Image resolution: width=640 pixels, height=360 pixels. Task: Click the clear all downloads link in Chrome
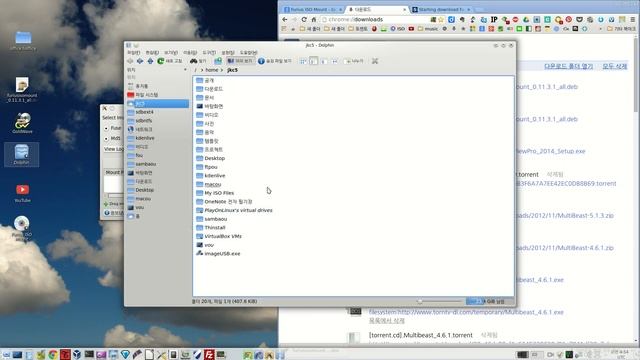click(x=614, y=66)
